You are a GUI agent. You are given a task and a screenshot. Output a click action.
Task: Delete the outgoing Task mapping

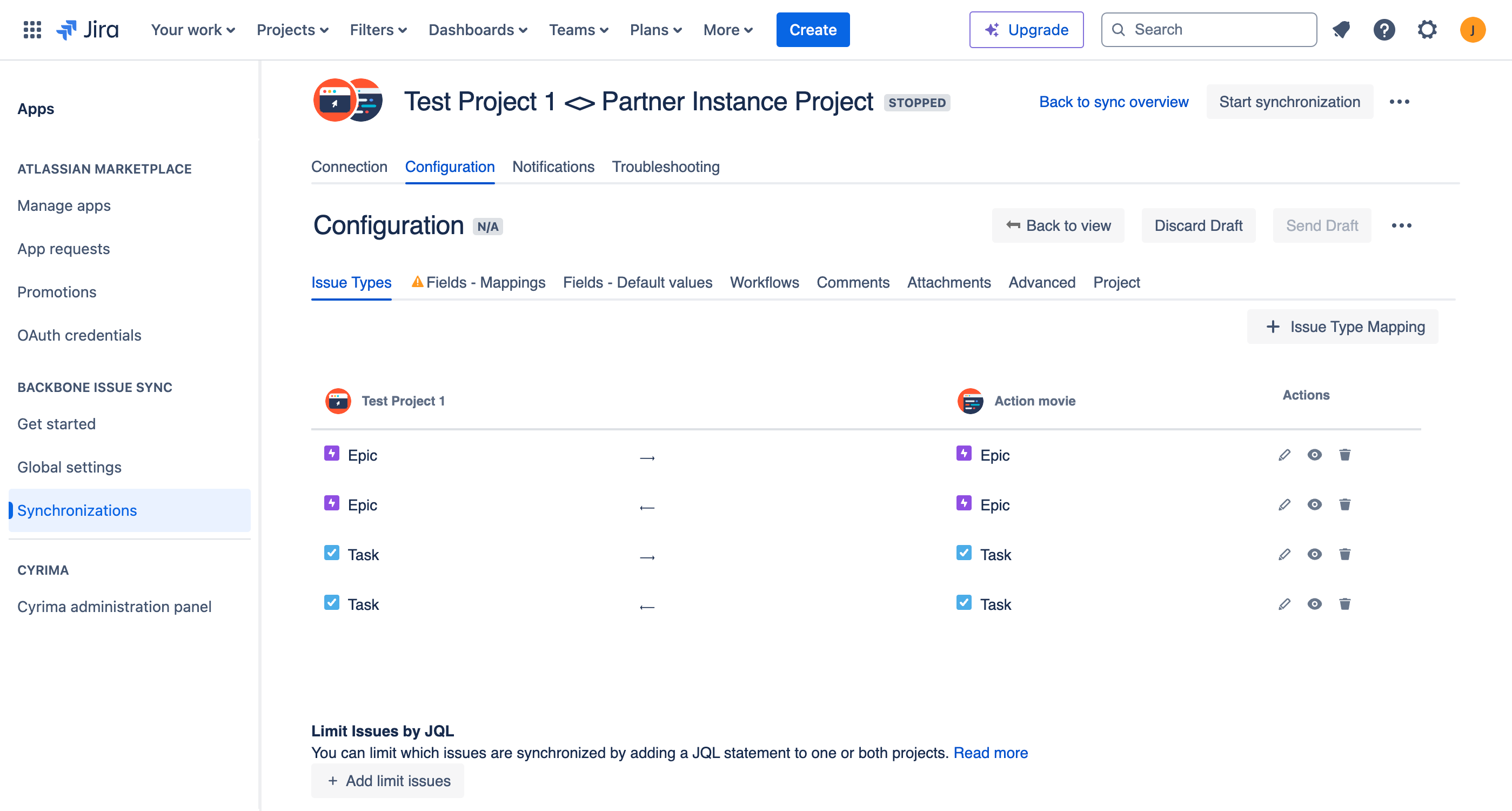point(1344,554)
